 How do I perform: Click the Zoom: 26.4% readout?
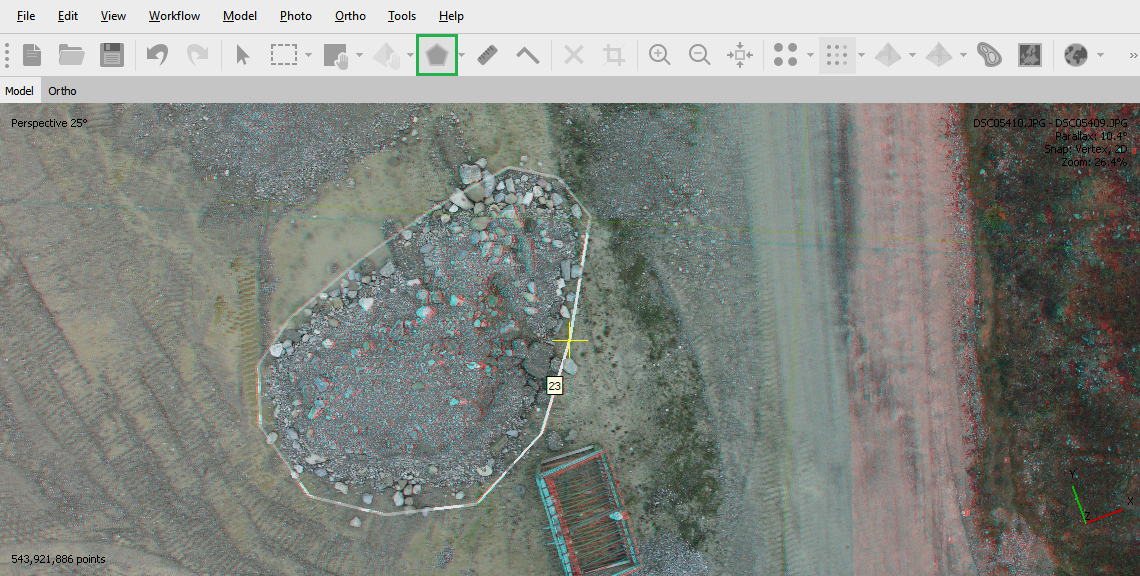tap(1093, 162)
